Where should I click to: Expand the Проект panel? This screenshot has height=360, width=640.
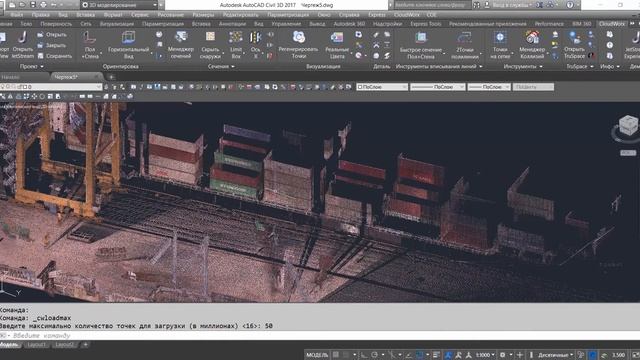pyautogui.click(x=31, y=66)
